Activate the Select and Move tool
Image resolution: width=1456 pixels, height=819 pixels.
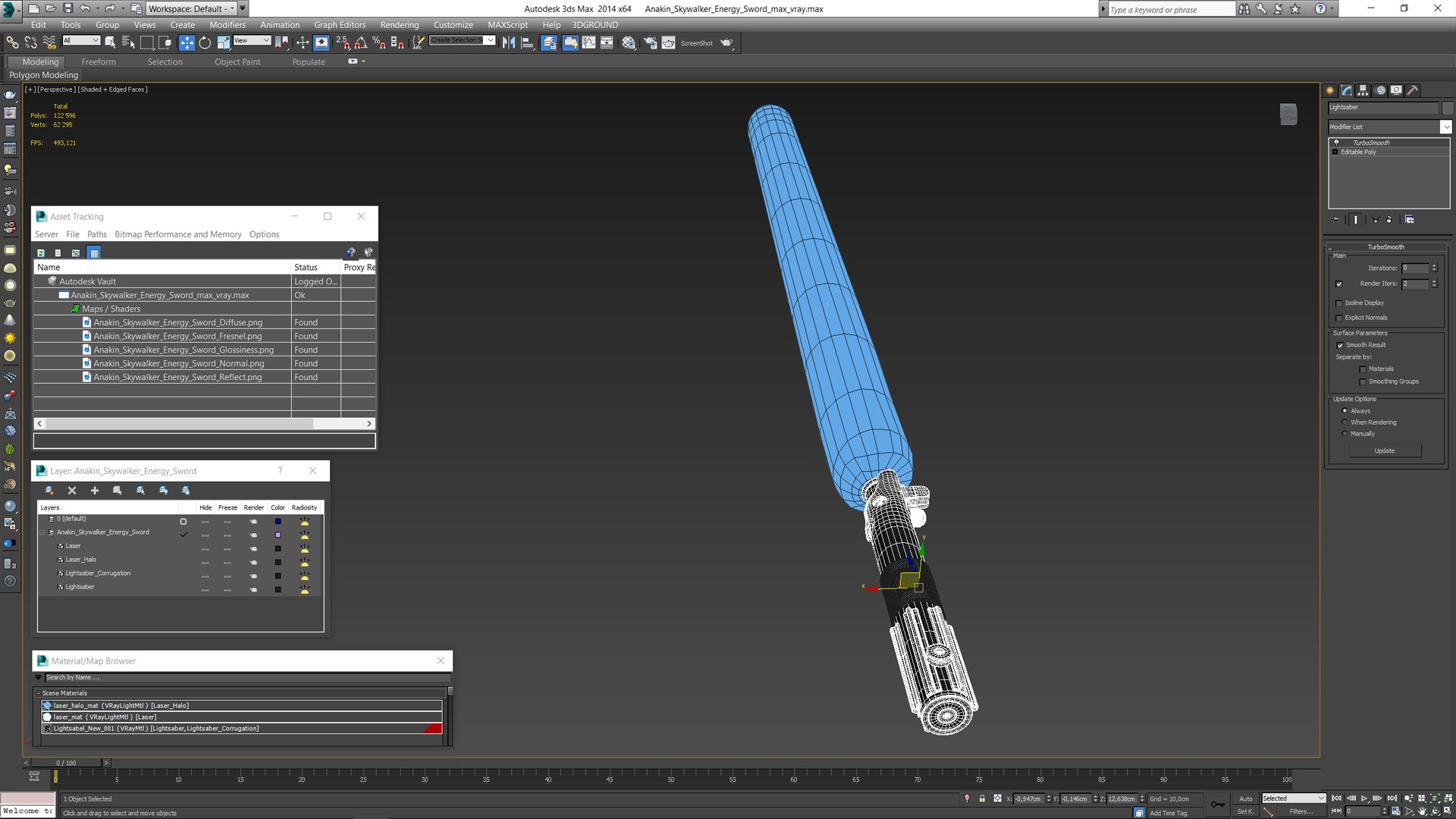click(187, 43)
